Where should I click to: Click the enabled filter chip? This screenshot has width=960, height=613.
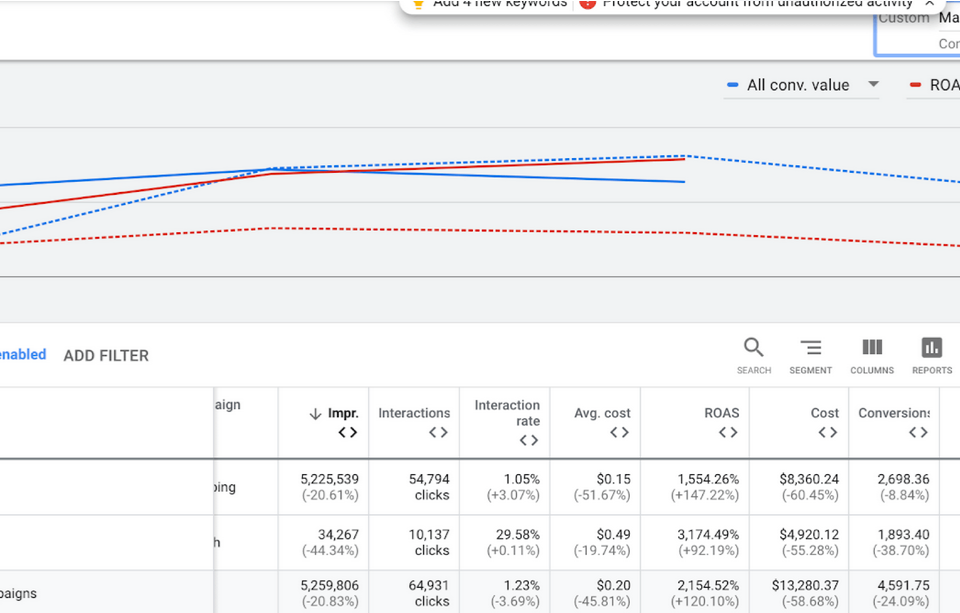23,355
